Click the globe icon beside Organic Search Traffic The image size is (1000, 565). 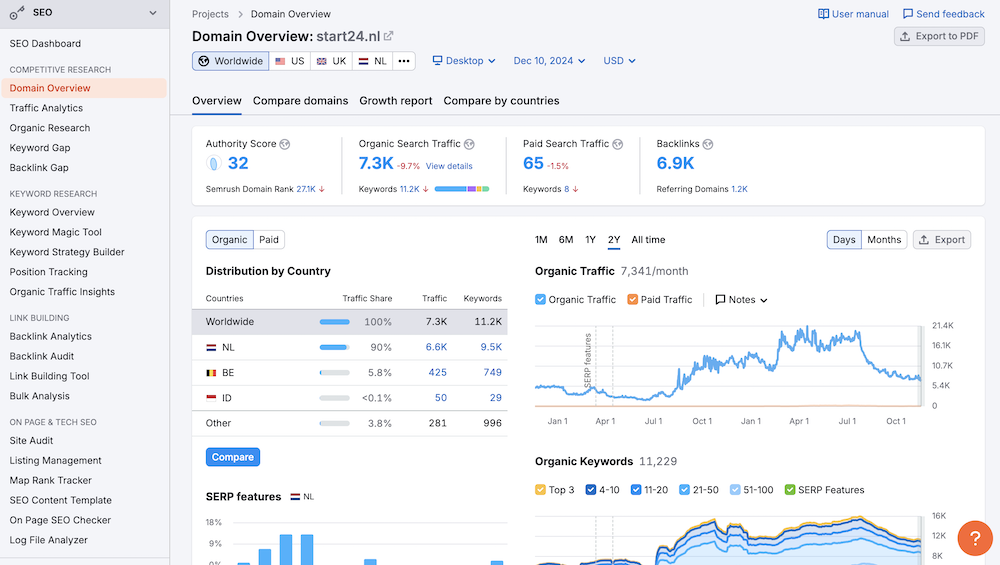469,144
